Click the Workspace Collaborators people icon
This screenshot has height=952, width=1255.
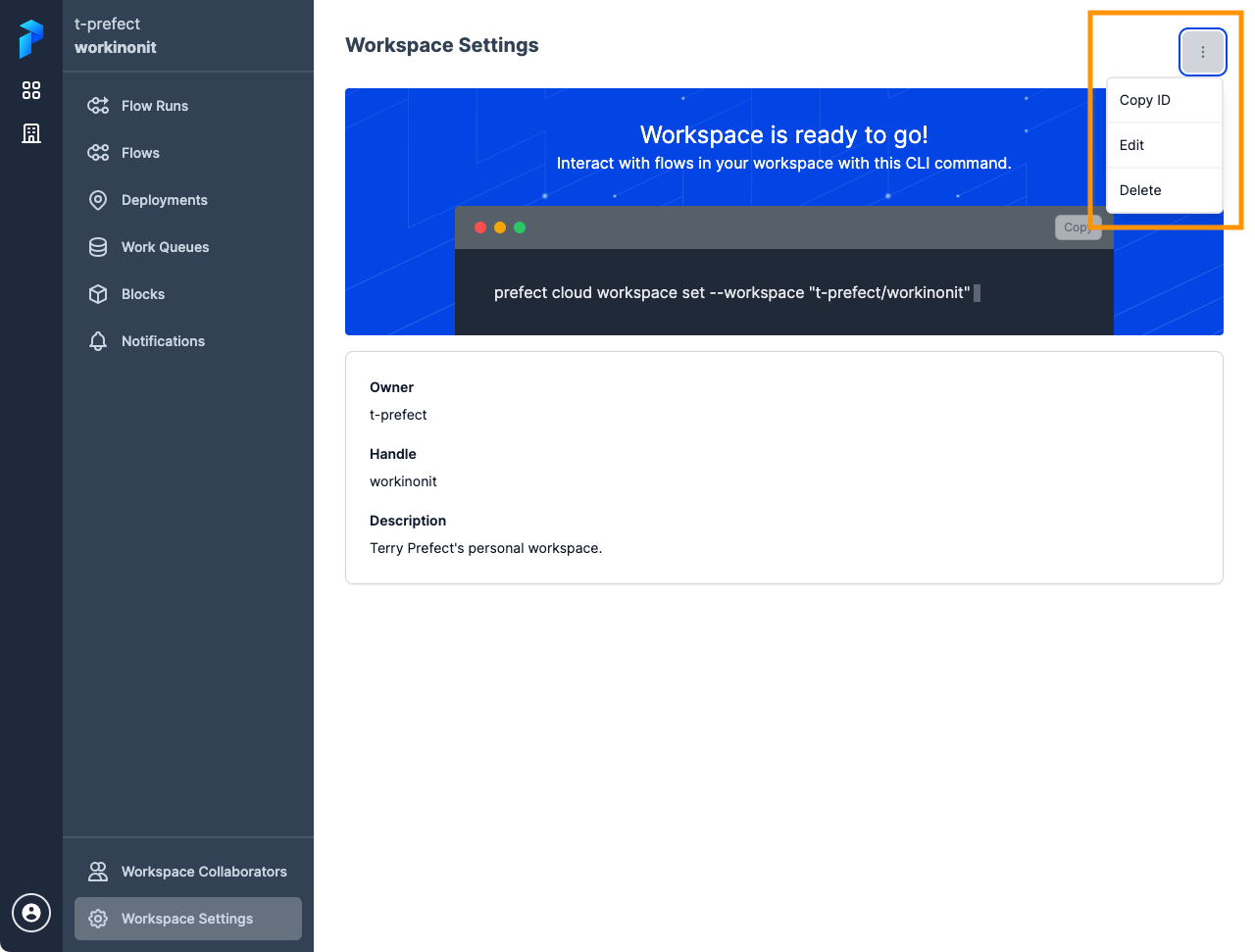pyautogui.click(x=98, y=872)
